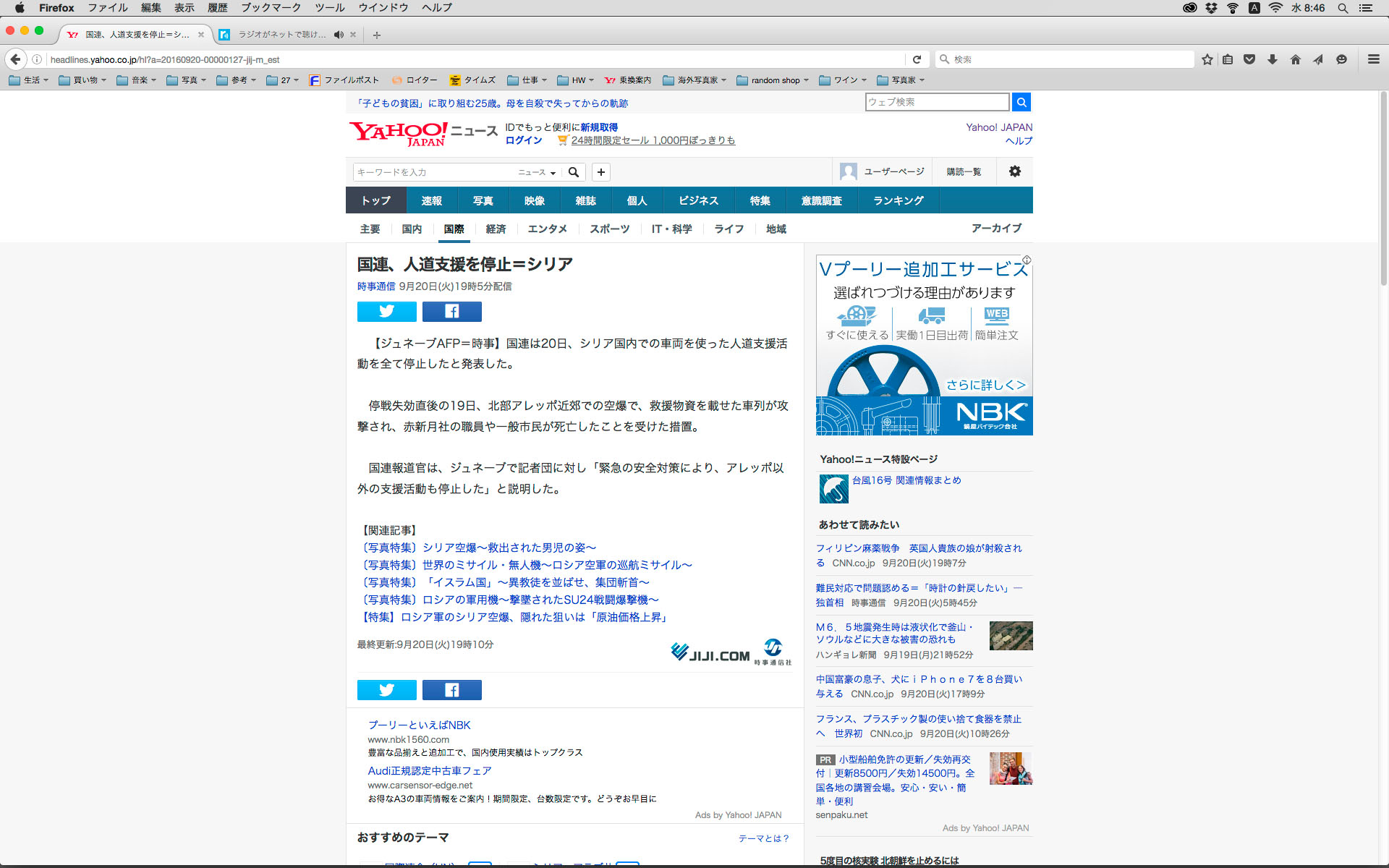The image size is (1389, 868).
Task: Open Firefox downloads arrow icon
Action: (x=1272, y=59)
